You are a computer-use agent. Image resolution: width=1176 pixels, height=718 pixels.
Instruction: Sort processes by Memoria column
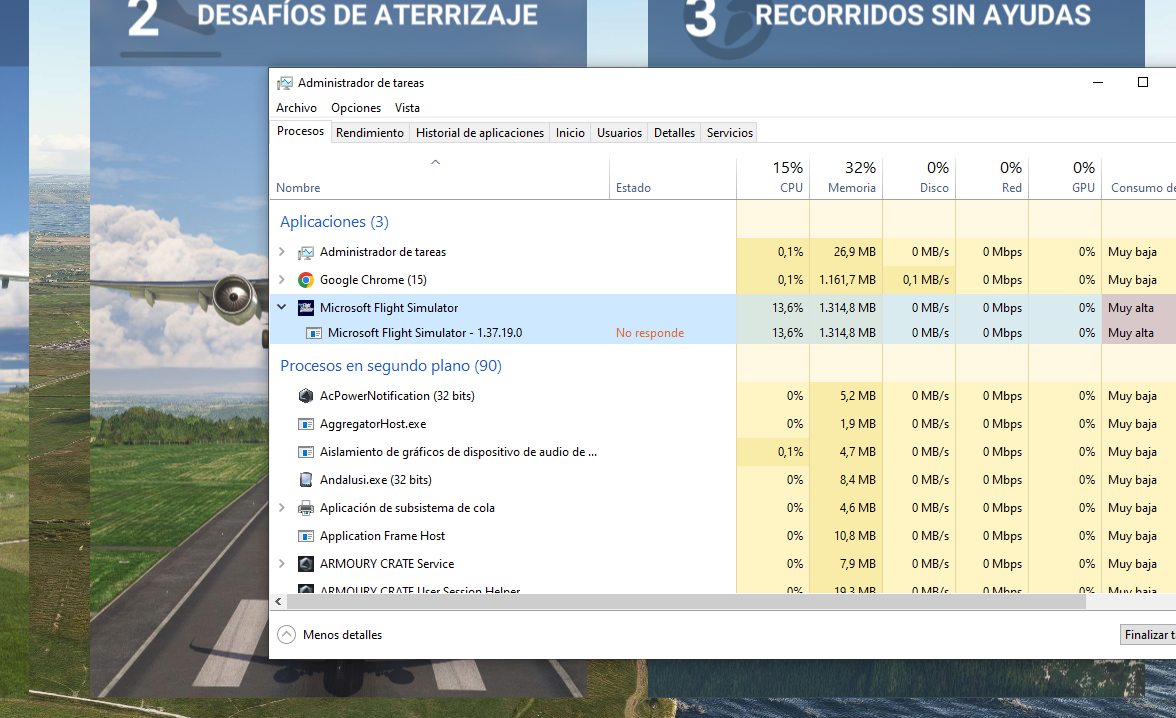click(846, 179)
